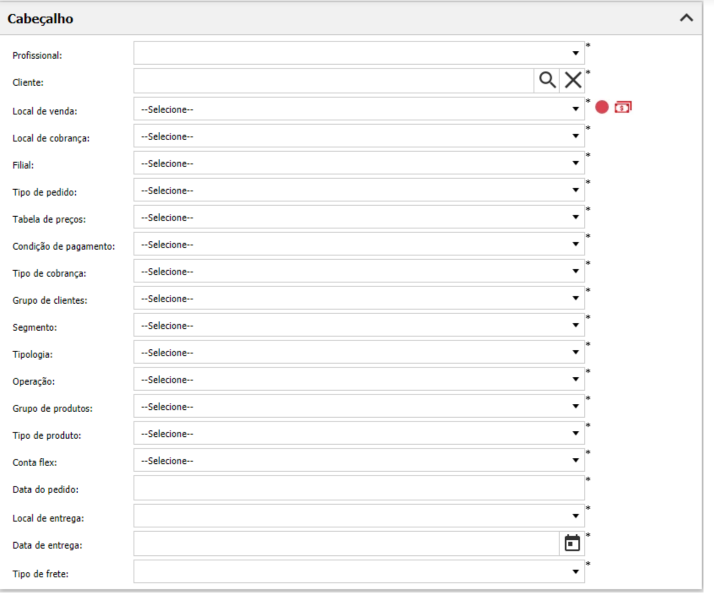This screenshot has width=714, height=596.
Task: Click the Operação: label
Action: pyautogui.click(x=34, y=382)
